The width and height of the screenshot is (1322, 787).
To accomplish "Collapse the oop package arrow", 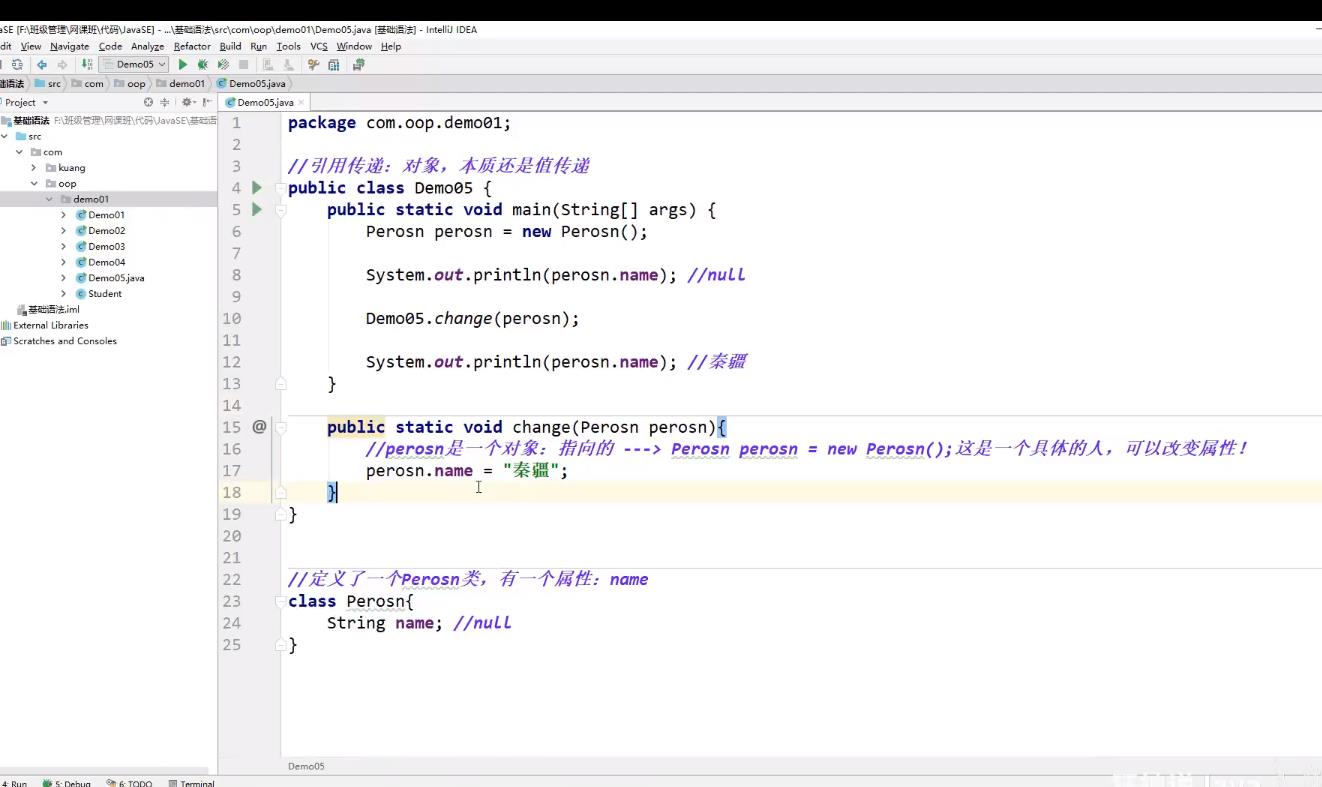I will click(x=34, y=184).
